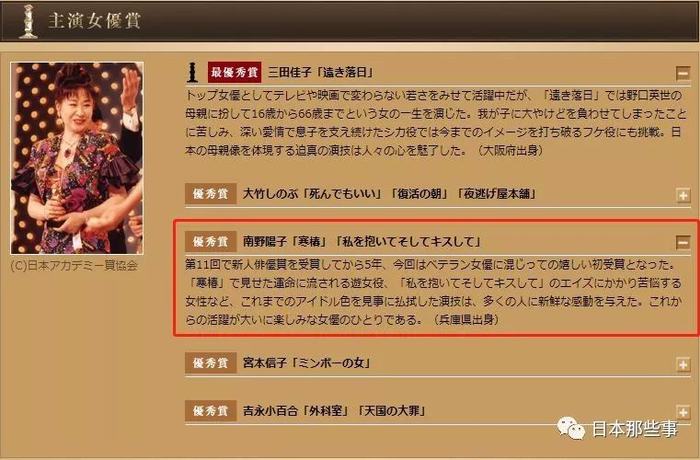Click the 優秀賞 badge beside 宮本信子
Screen dimensions: 700x460
211,363
